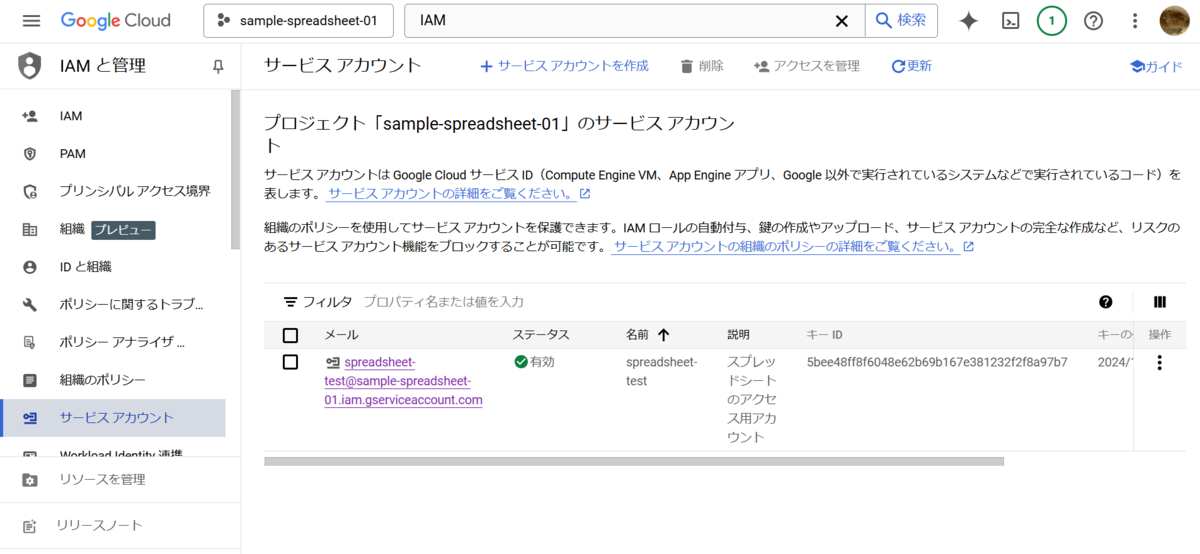Click the horizontal table scrollbar
The height and width of the screenshot is (554, 1200).
click(x=634, y=462)
